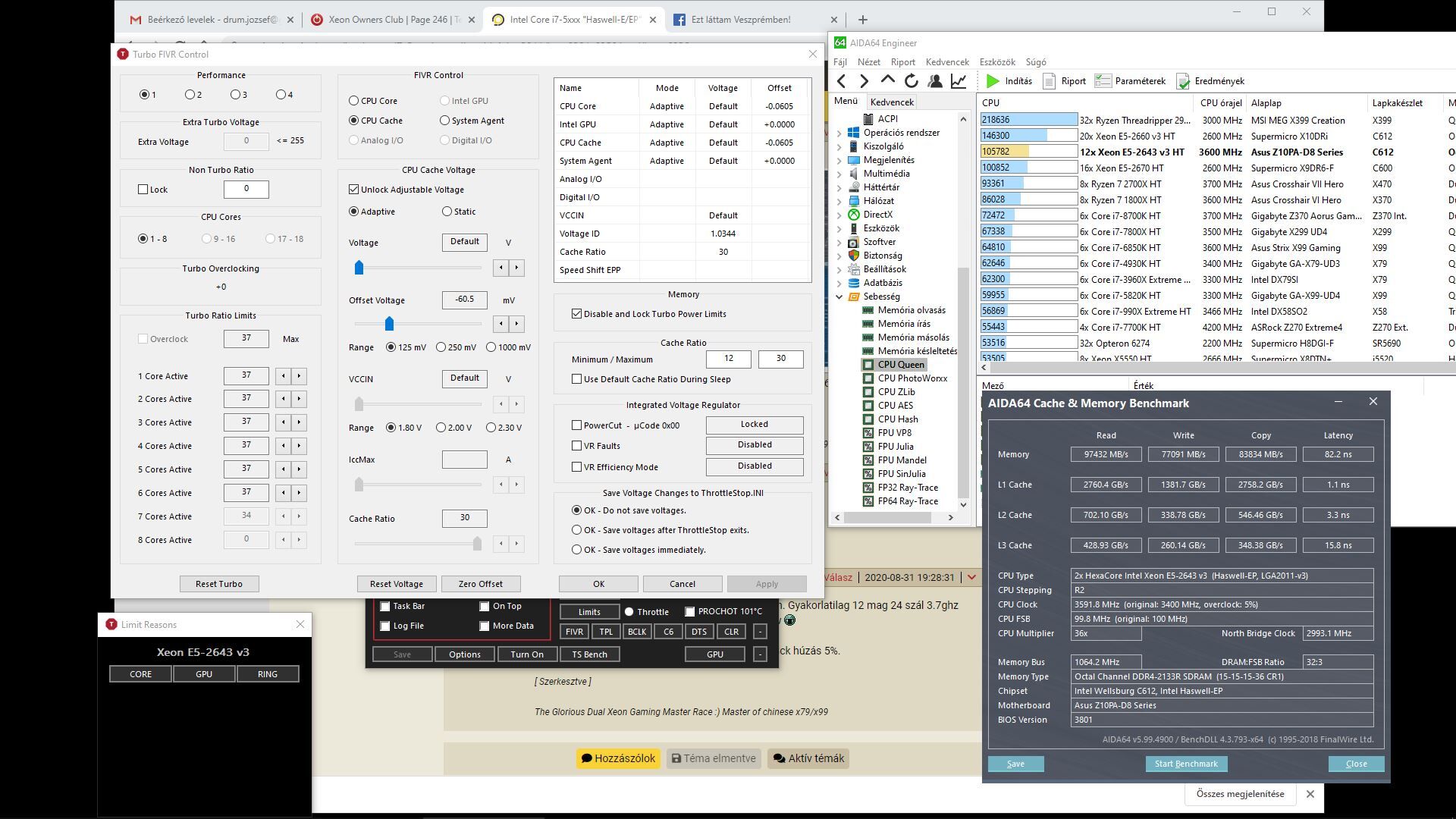Click OK in Turbo FIVR Control
Viewport: 1456px width, 819px height.
pyautogui.click(x=598, y=584)
